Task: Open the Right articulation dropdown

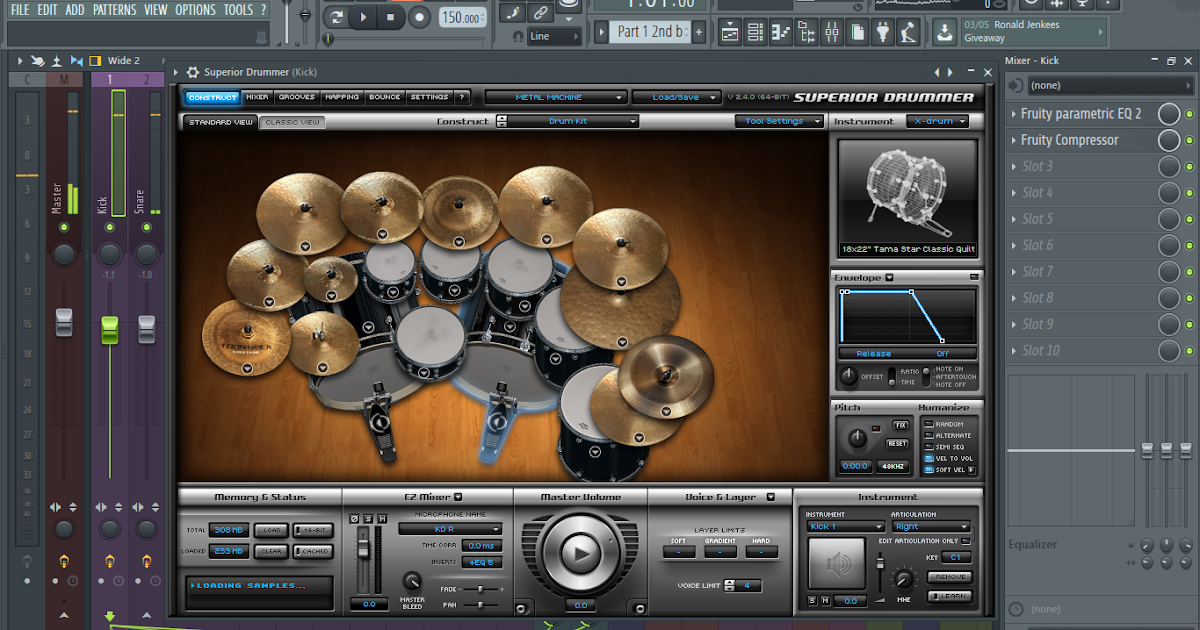Action: click(x=931, y=526)
